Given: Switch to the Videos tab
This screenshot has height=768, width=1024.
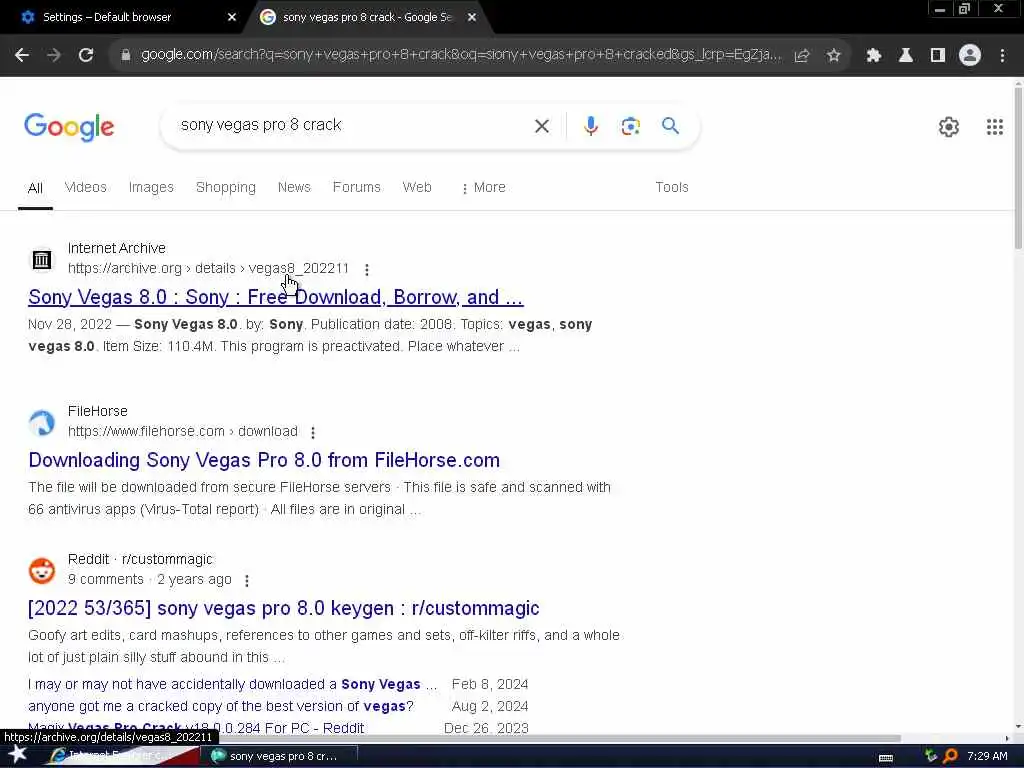Looking at the screenshot, I should (86, 187).
